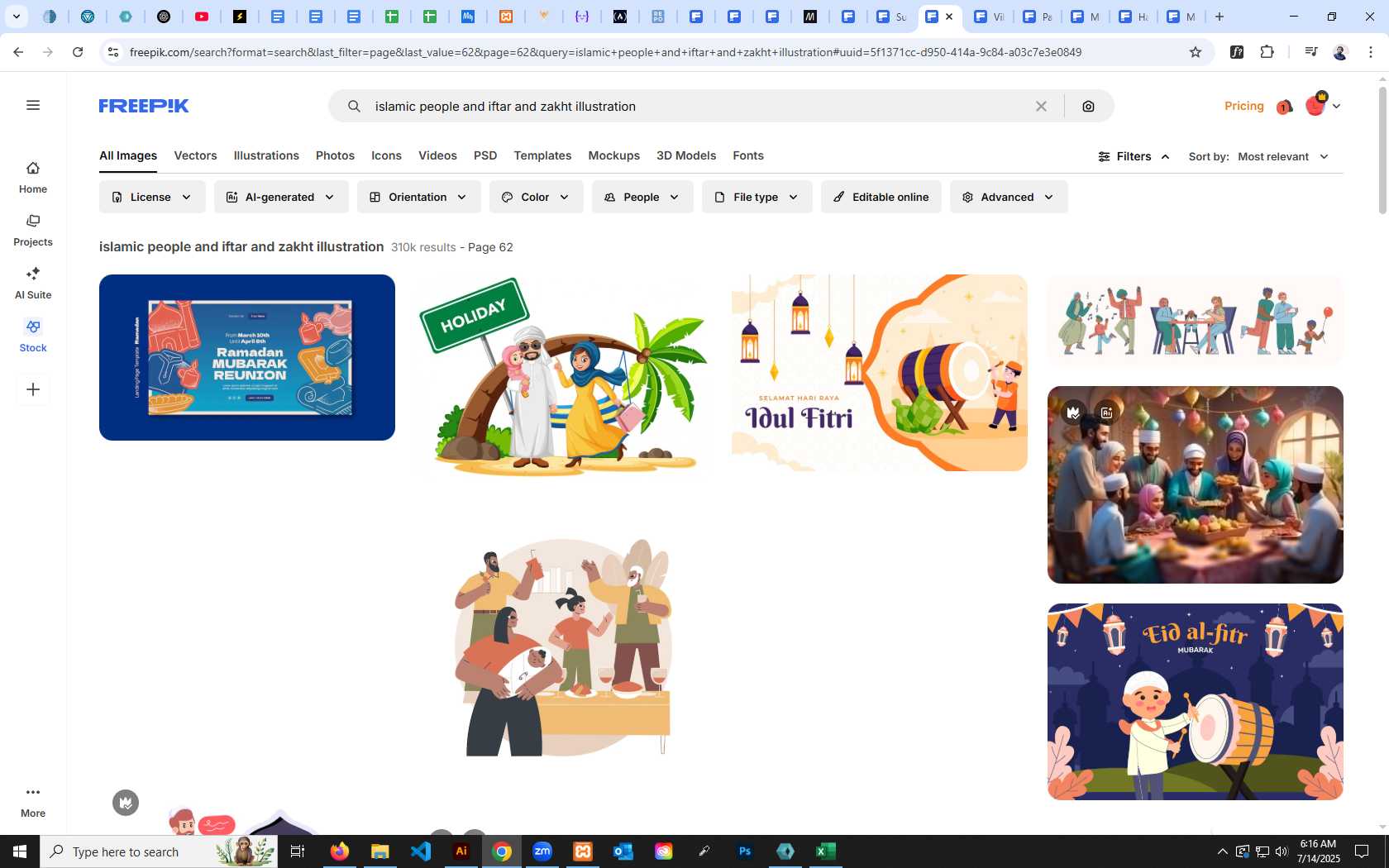Viewport: 1389px width, 868px height.
Task: Expand the People filter dropdown
Action: (642, 197)
